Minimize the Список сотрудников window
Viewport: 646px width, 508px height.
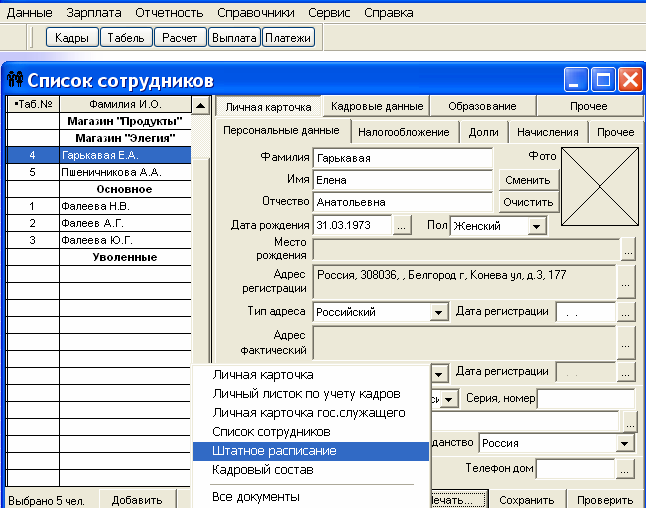[576, 79]
